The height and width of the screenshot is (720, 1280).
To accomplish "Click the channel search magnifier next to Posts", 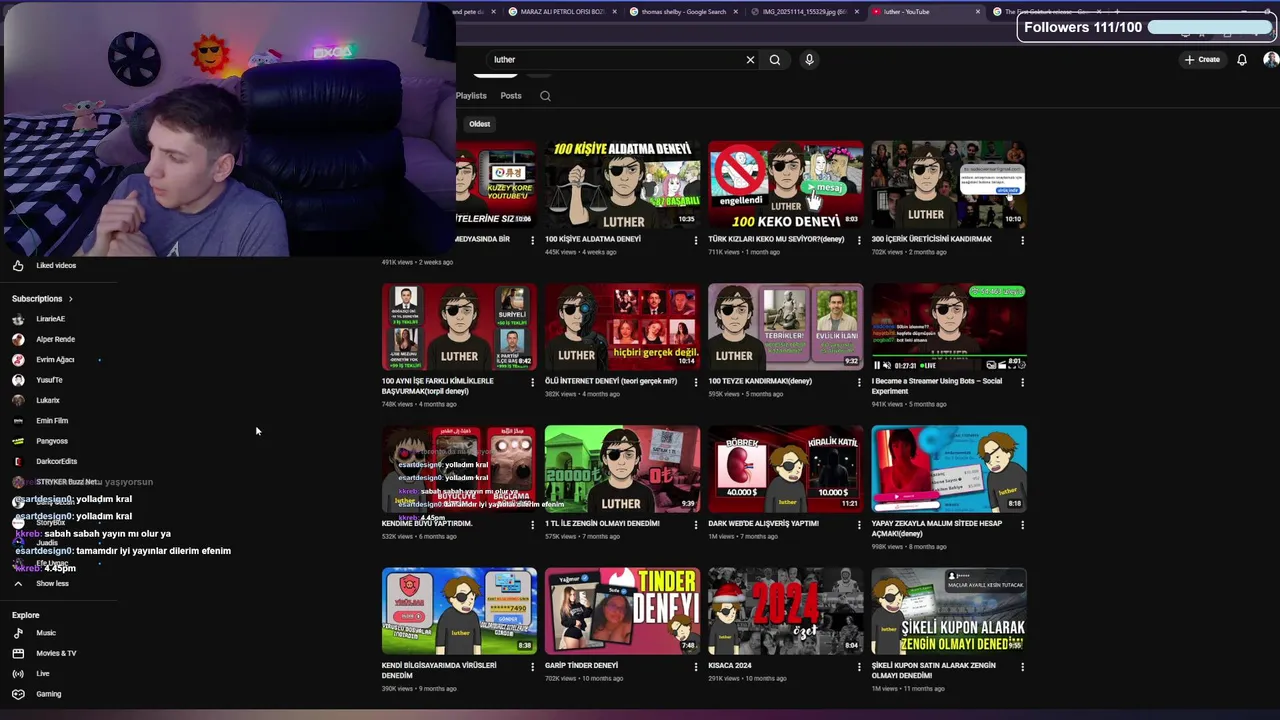I will pyautogui.click(x=545, y=96).
